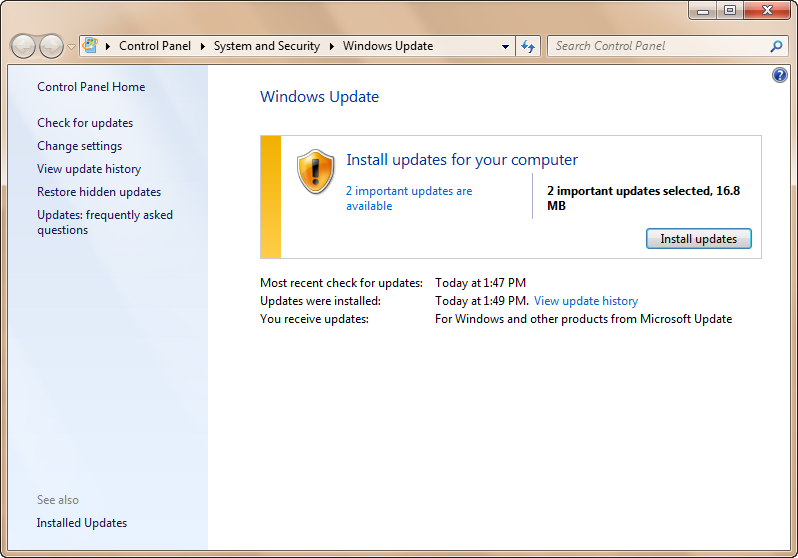
Task: Click the magnifying glass search icon
Action: [x=776, y=46]
